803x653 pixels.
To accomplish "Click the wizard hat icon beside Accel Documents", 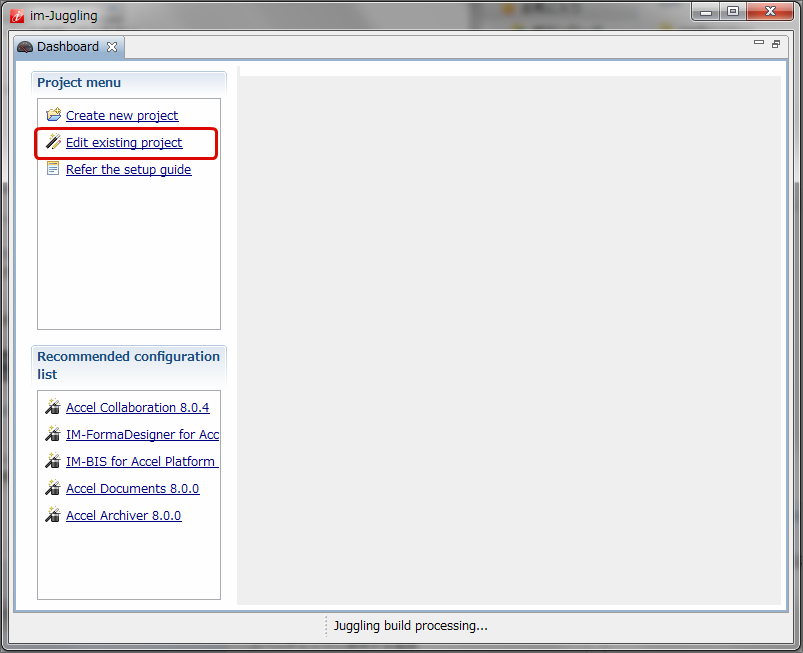I will [53, 488].
